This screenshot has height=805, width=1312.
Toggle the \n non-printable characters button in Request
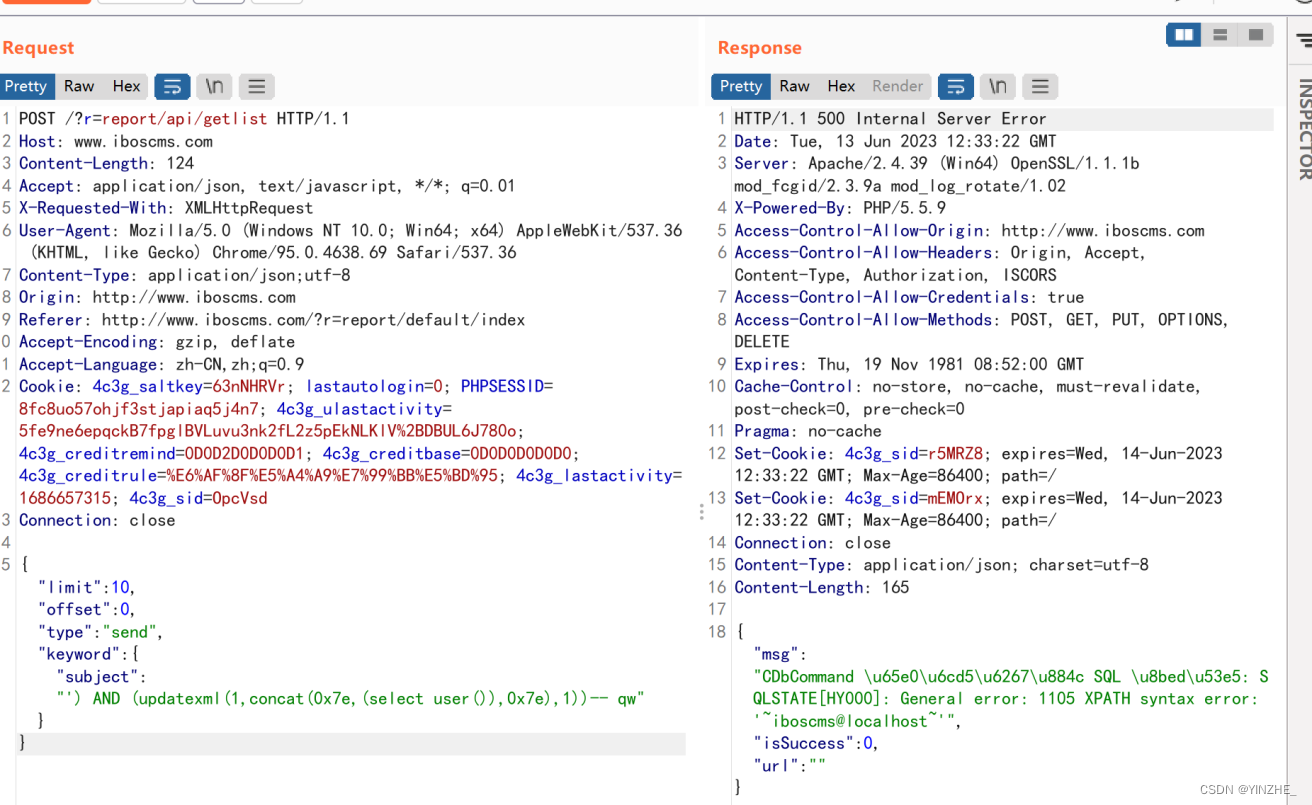pos(214,86)
